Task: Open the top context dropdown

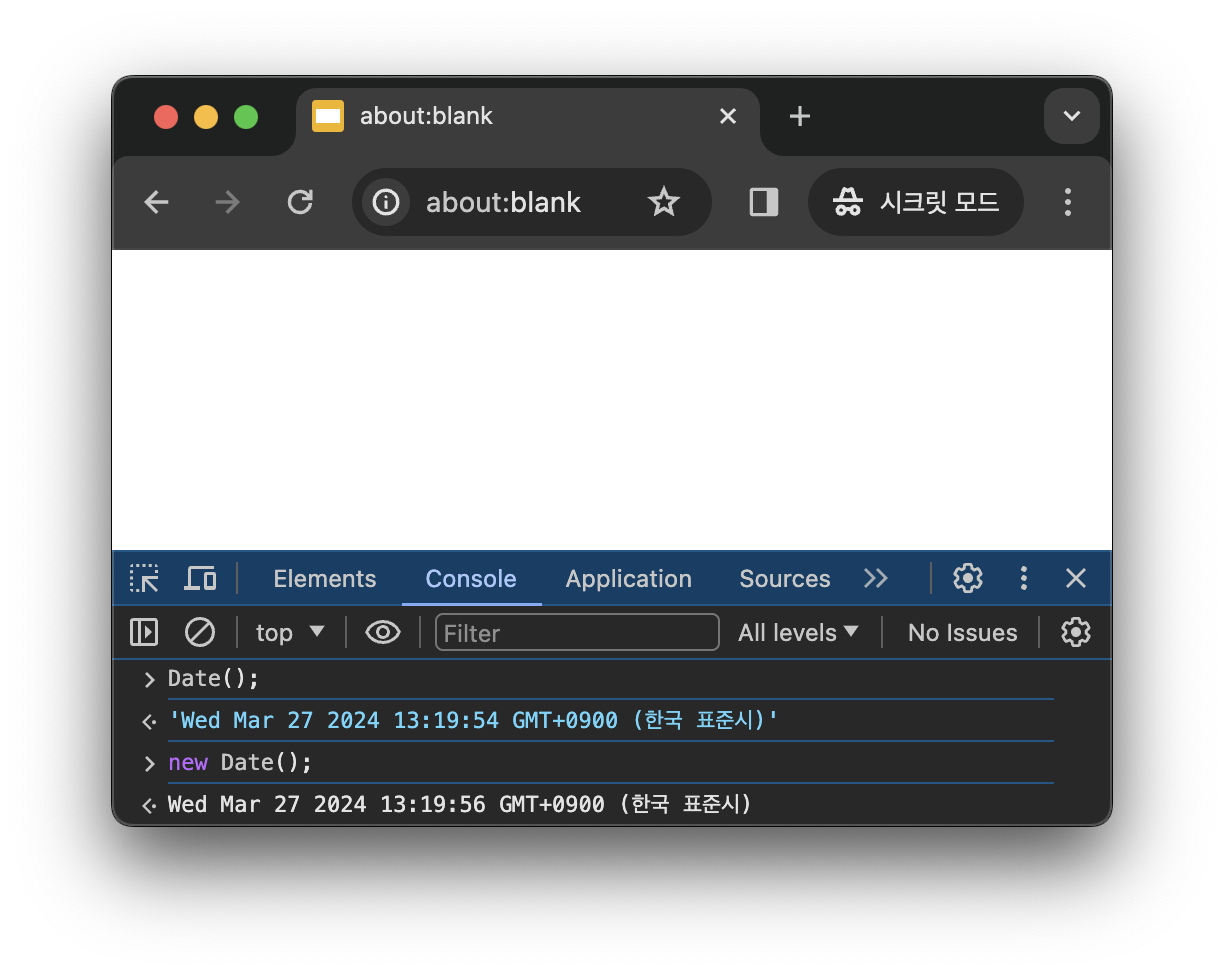Action: 290,632
